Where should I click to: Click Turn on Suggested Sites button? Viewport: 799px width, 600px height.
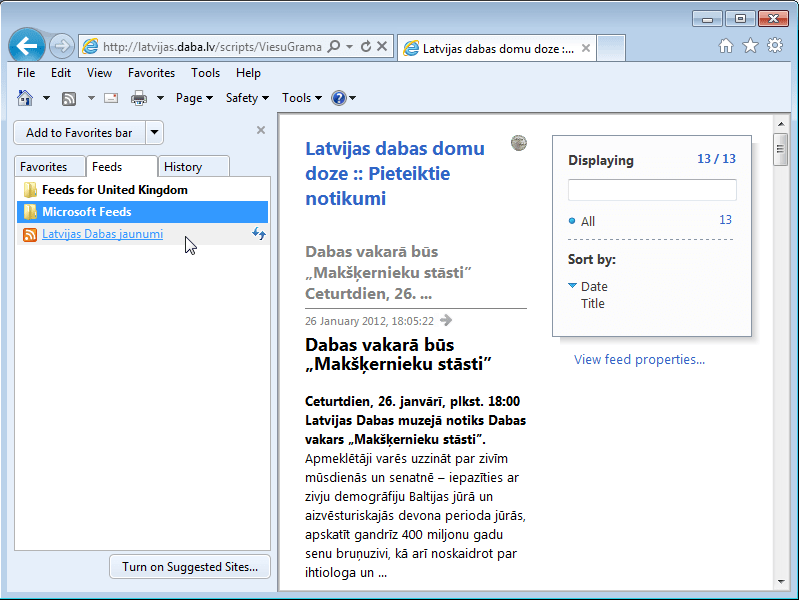(x=190, y=567)
